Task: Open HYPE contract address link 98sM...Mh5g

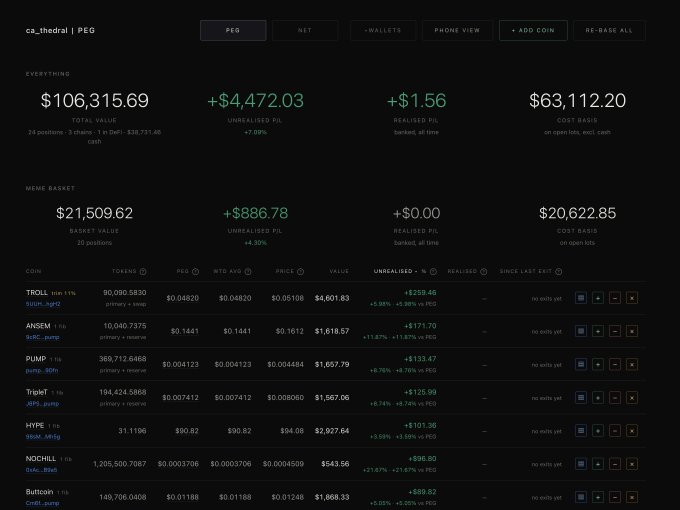Action: pos(43,437)
